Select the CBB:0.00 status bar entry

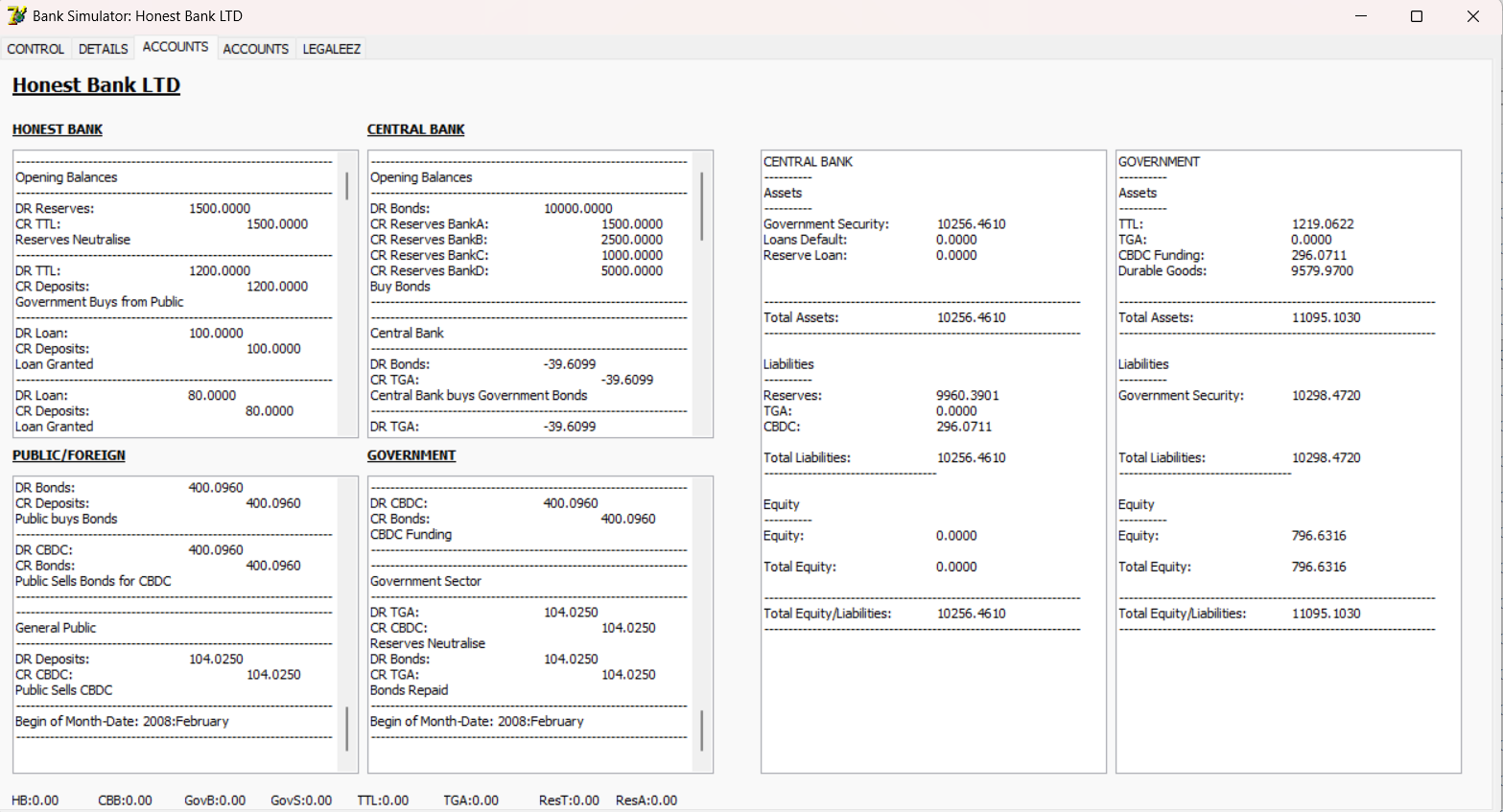[x=125, y=800]
